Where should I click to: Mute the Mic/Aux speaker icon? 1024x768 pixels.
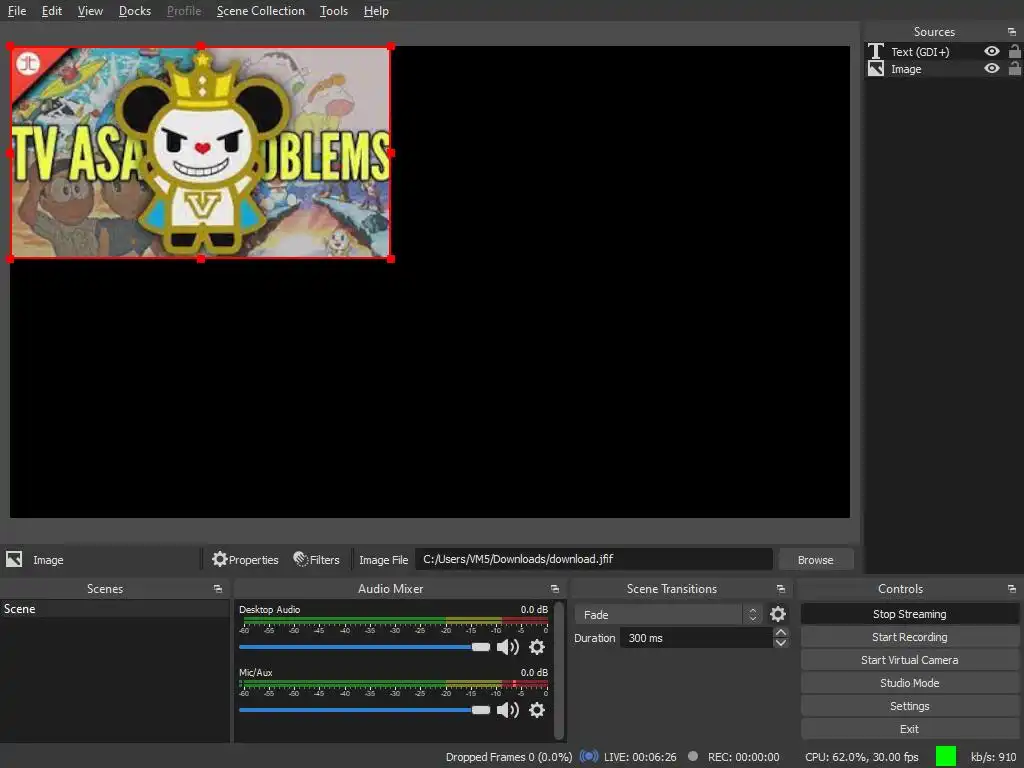pos(507,710)
